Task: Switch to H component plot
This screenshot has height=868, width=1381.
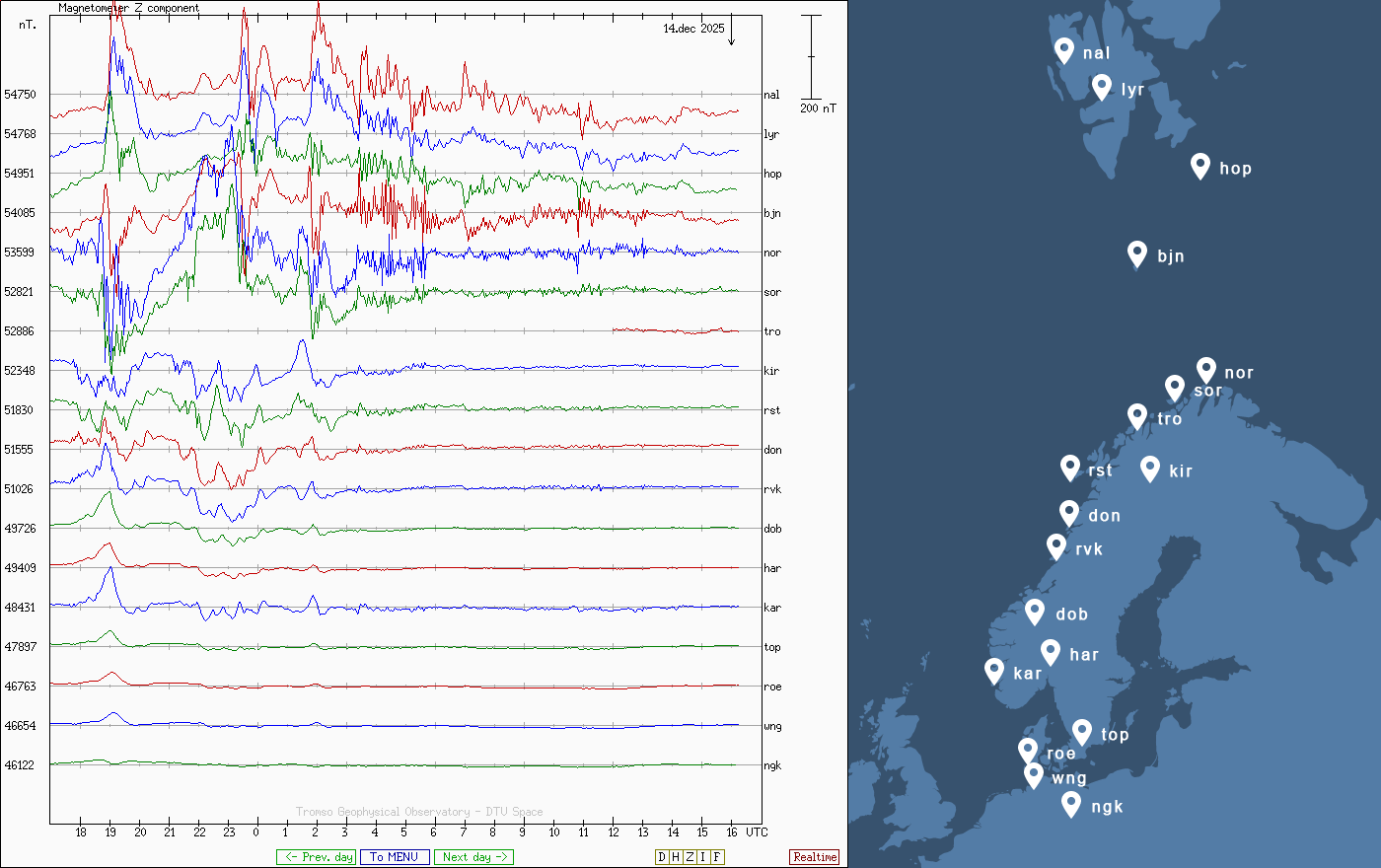Action: point(676,857)
